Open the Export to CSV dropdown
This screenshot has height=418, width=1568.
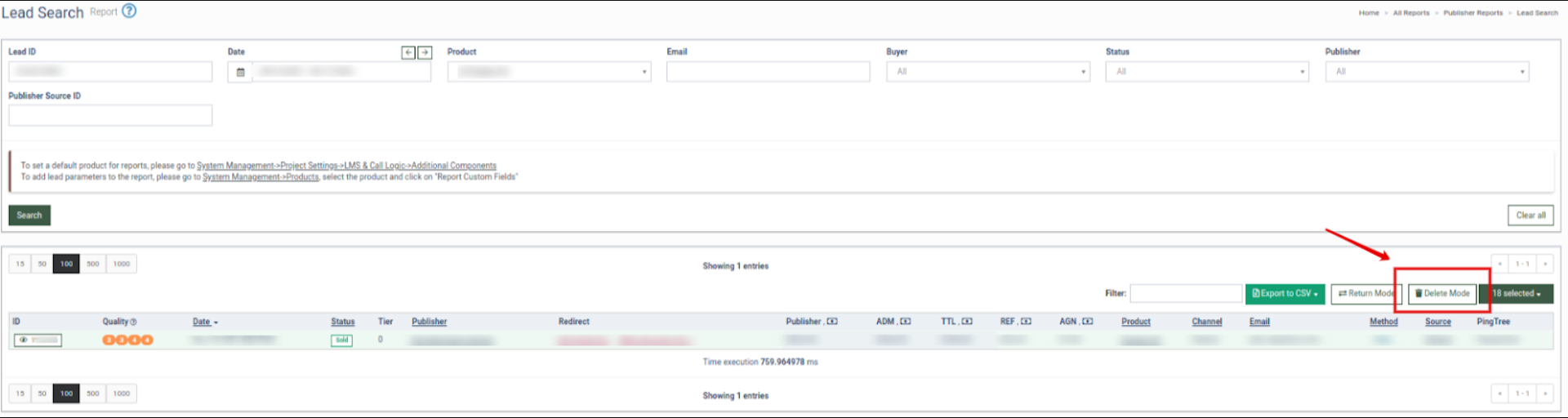click(x=1285, y=294)
